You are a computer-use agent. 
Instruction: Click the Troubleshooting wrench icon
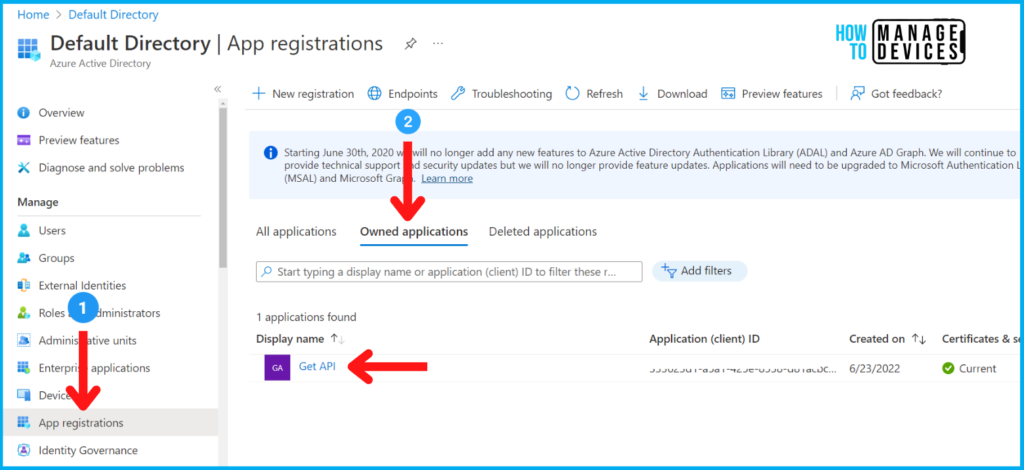click(458, 93)
